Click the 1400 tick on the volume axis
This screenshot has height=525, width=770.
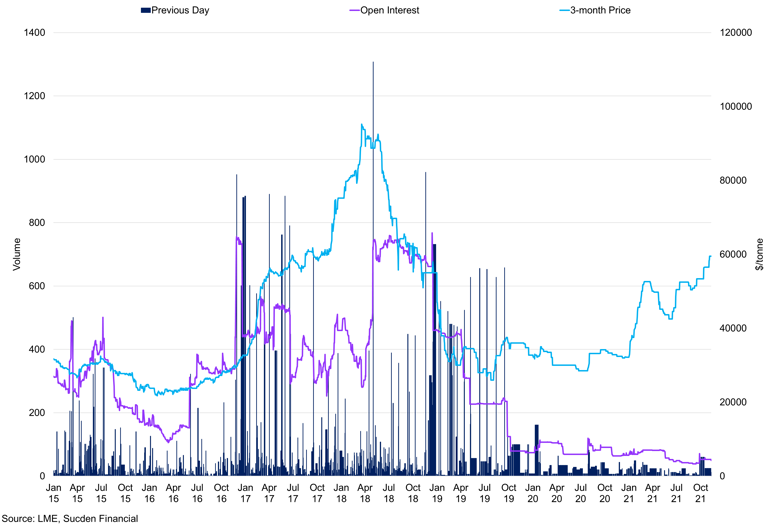click(x=34, y=33)
